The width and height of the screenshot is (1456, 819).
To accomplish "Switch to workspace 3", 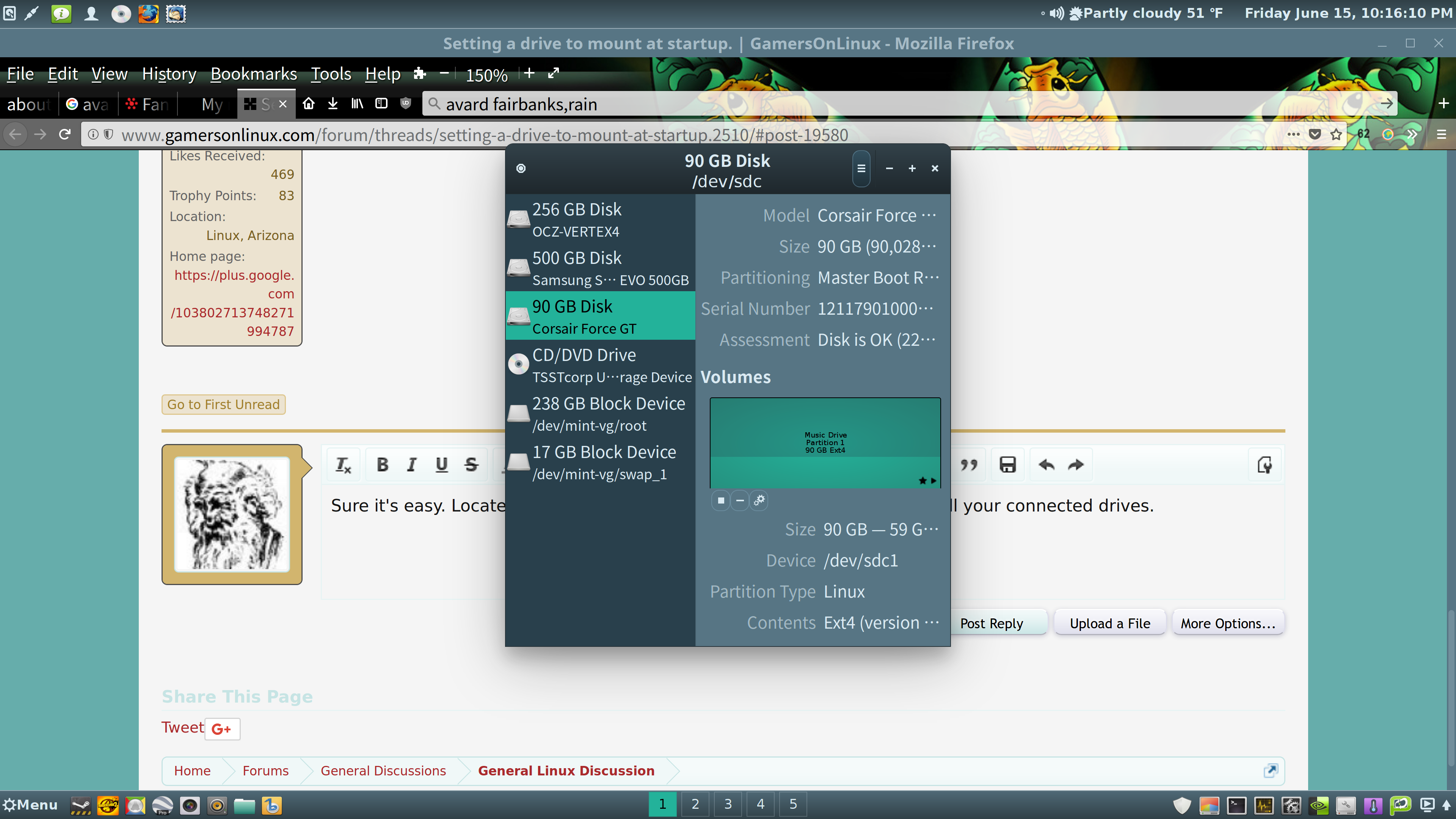I will [x=728, y=804].
